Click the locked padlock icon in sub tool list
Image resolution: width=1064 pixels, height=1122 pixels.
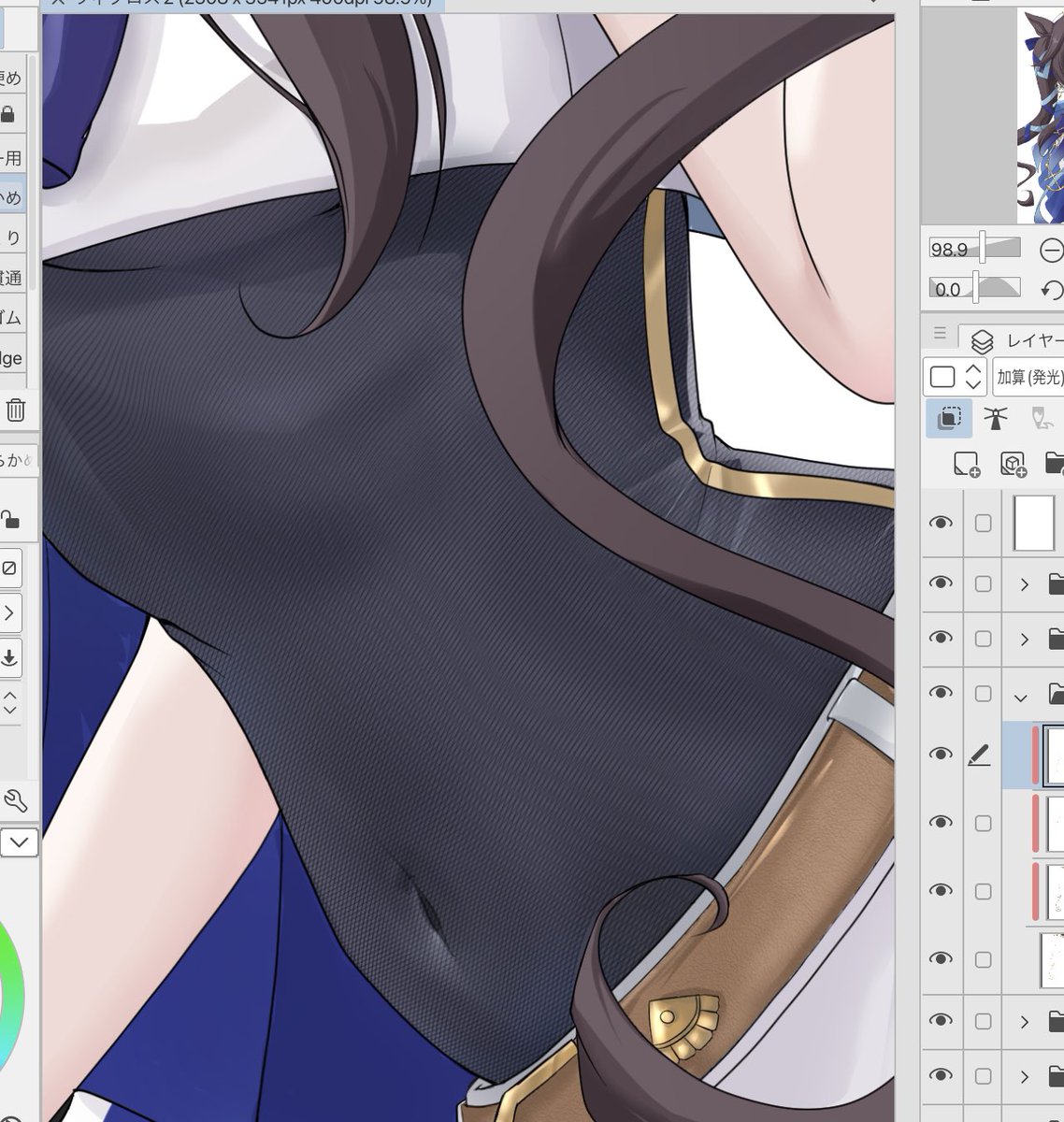[8, 115]
